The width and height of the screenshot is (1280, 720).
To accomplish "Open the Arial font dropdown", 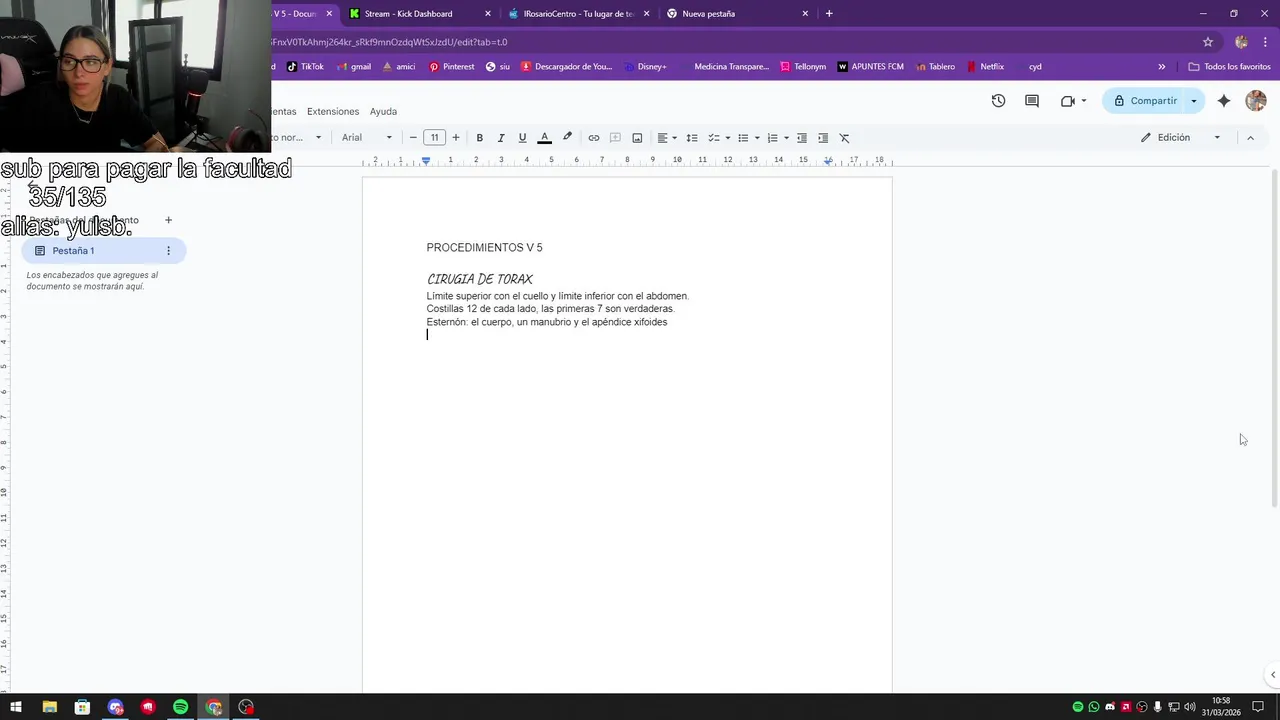I will coord(367,138).
